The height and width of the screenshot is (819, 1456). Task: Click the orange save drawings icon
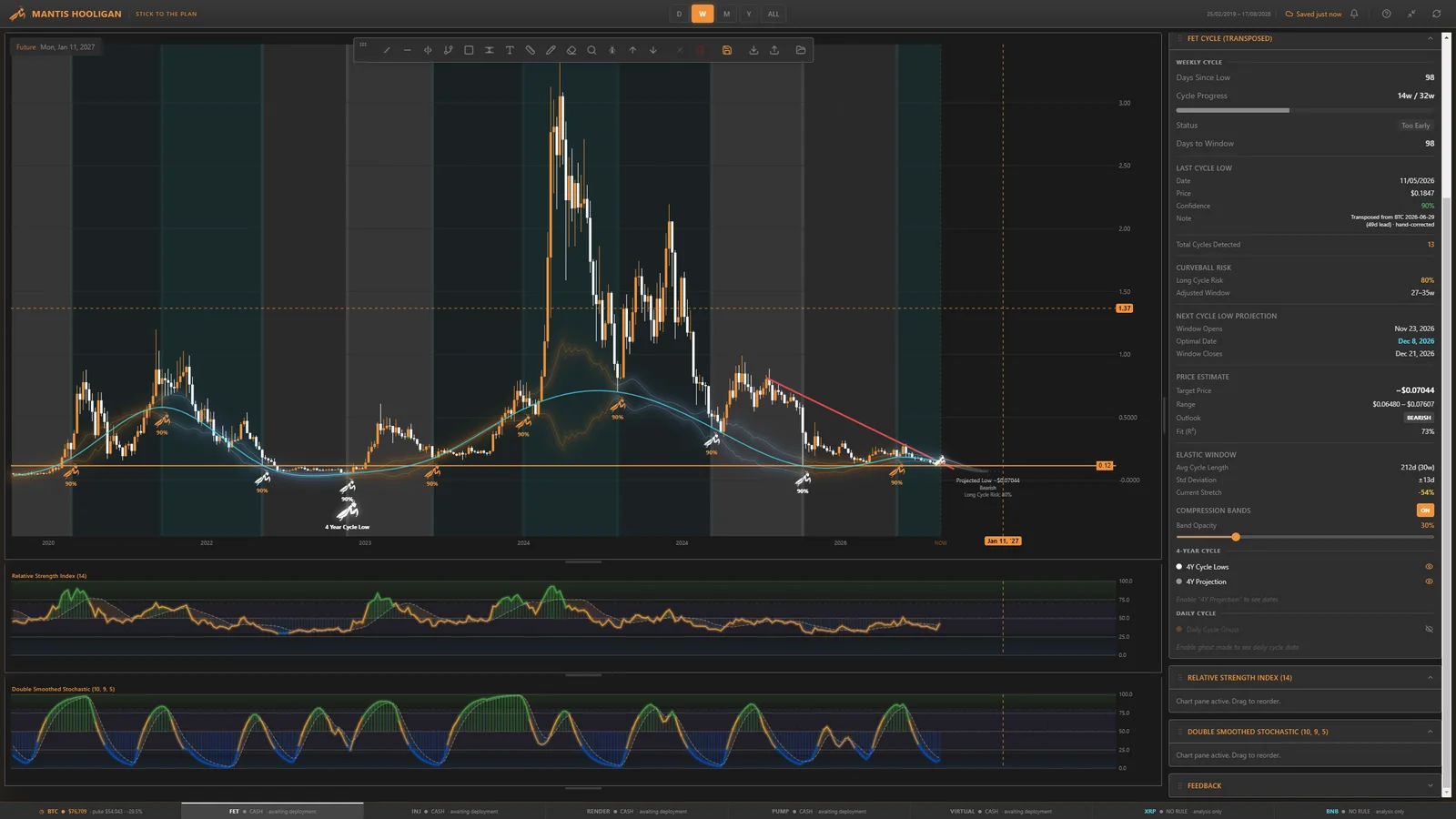727,50
